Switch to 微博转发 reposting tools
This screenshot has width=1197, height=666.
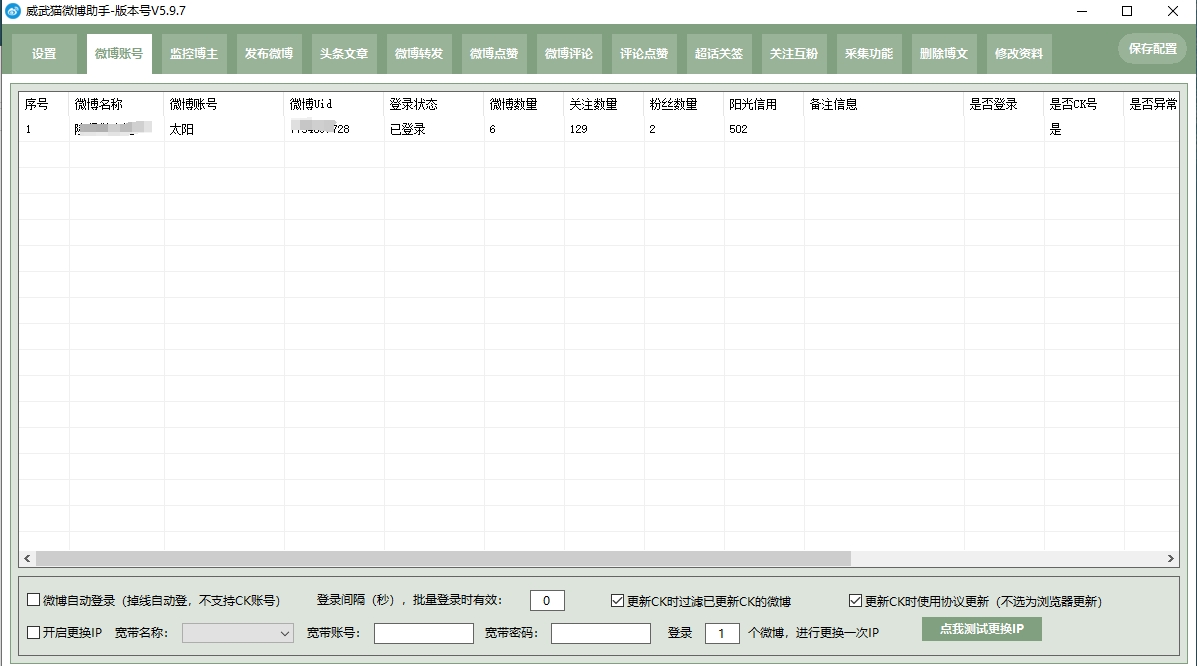pos(418,54)
